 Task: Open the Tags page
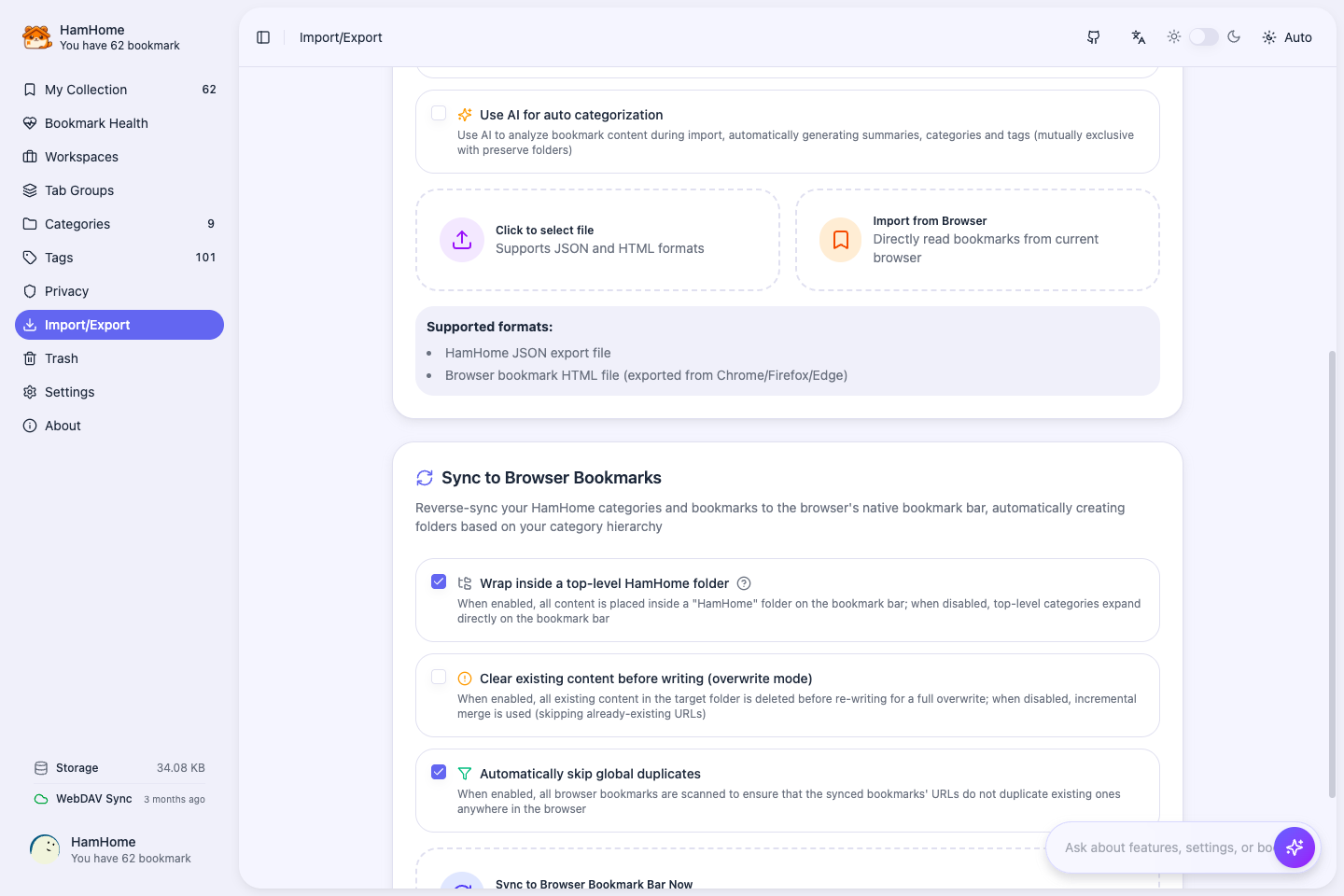pyautogui.click(x=119, y=258)
